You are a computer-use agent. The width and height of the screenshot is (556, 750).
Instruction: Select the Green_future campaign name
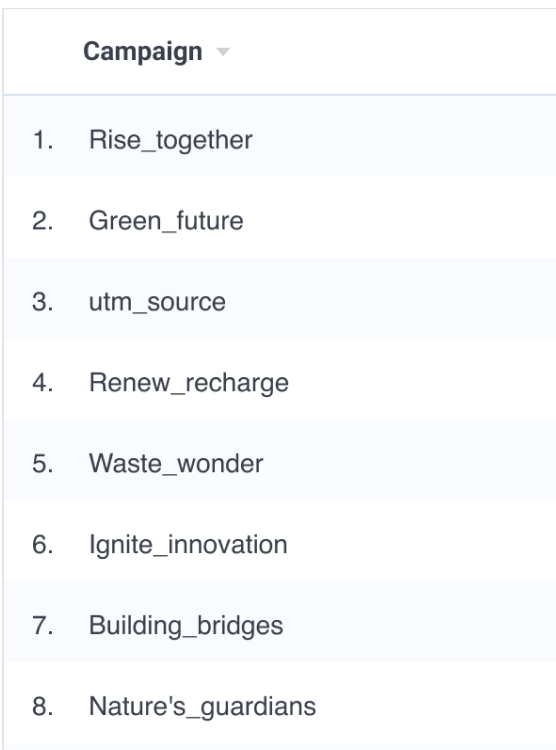click(x=166, y=221)
